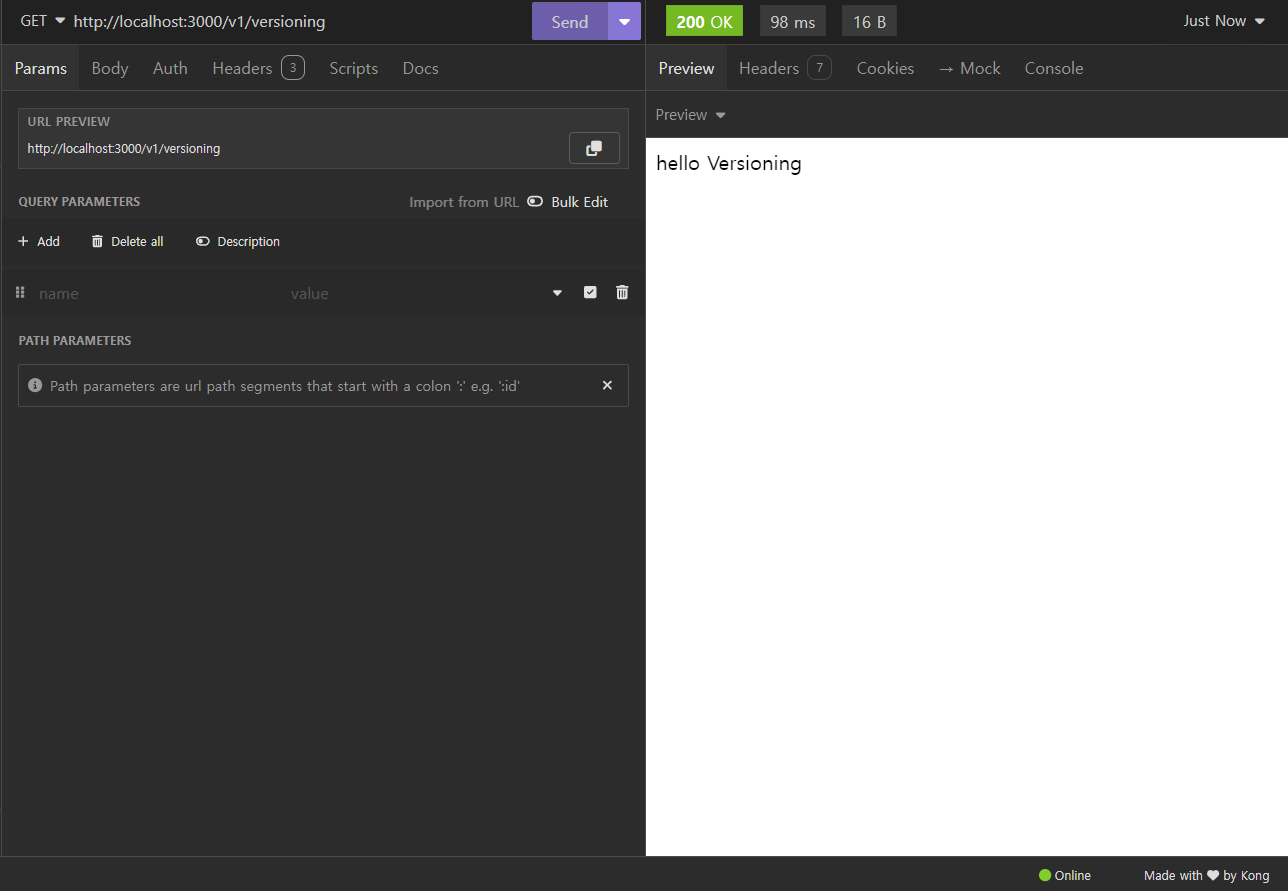Toggle the query parameter enabled checkbox
The width and height of the screenshot is (1288, 891).
[590, 291]
